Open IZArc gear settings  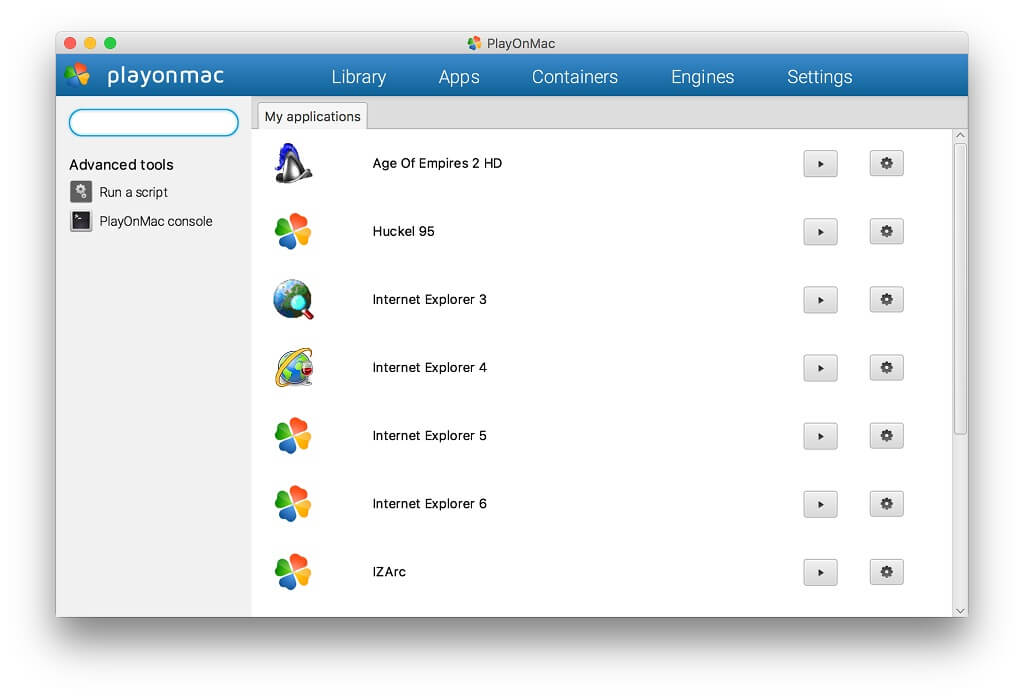pyautogui.click(x=886, y=572)
